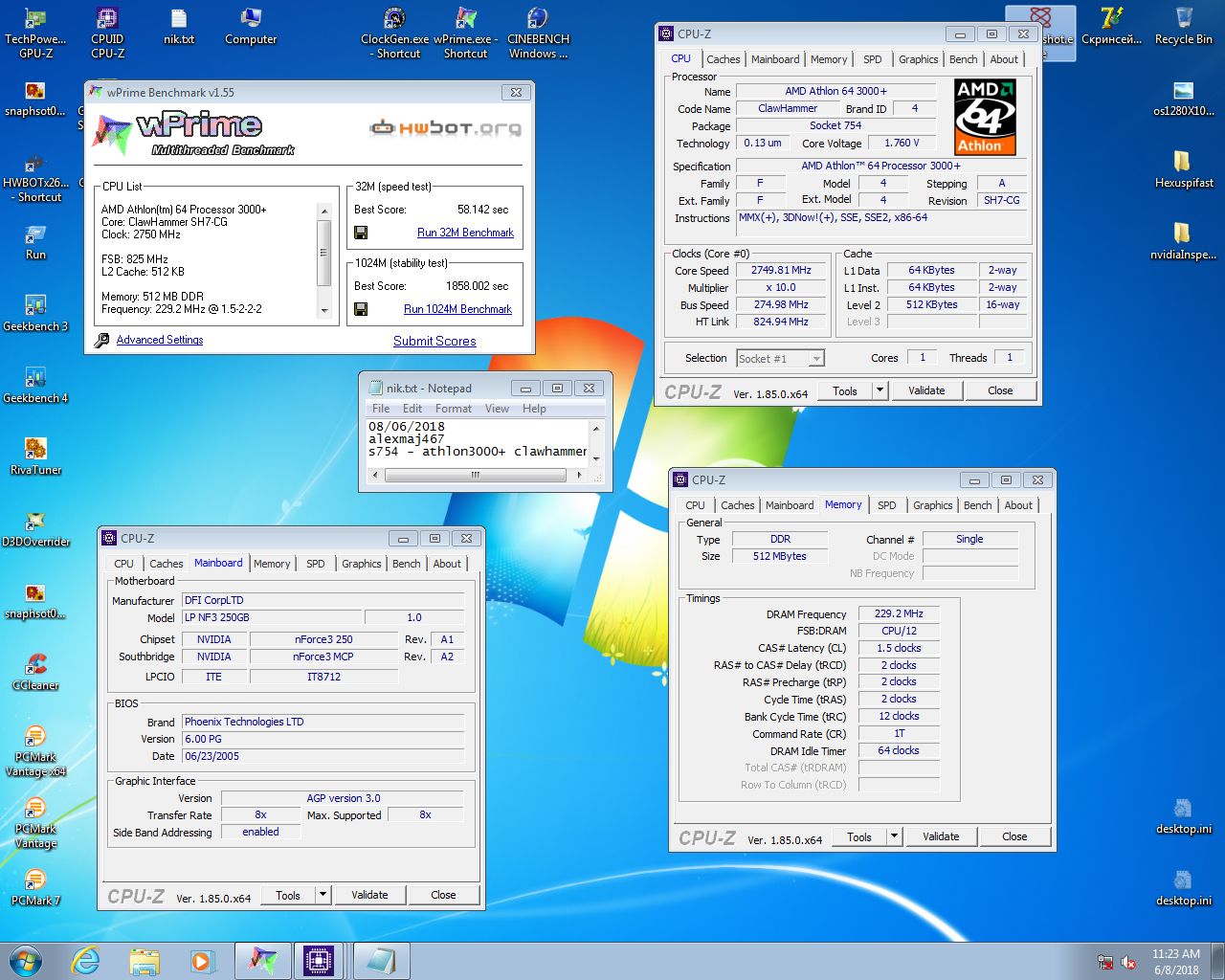This screenshot has width=1225, height=980.
Task: Open Windows Explorer from taskbar
Action: pyautogui.click(x=145, y=961)
